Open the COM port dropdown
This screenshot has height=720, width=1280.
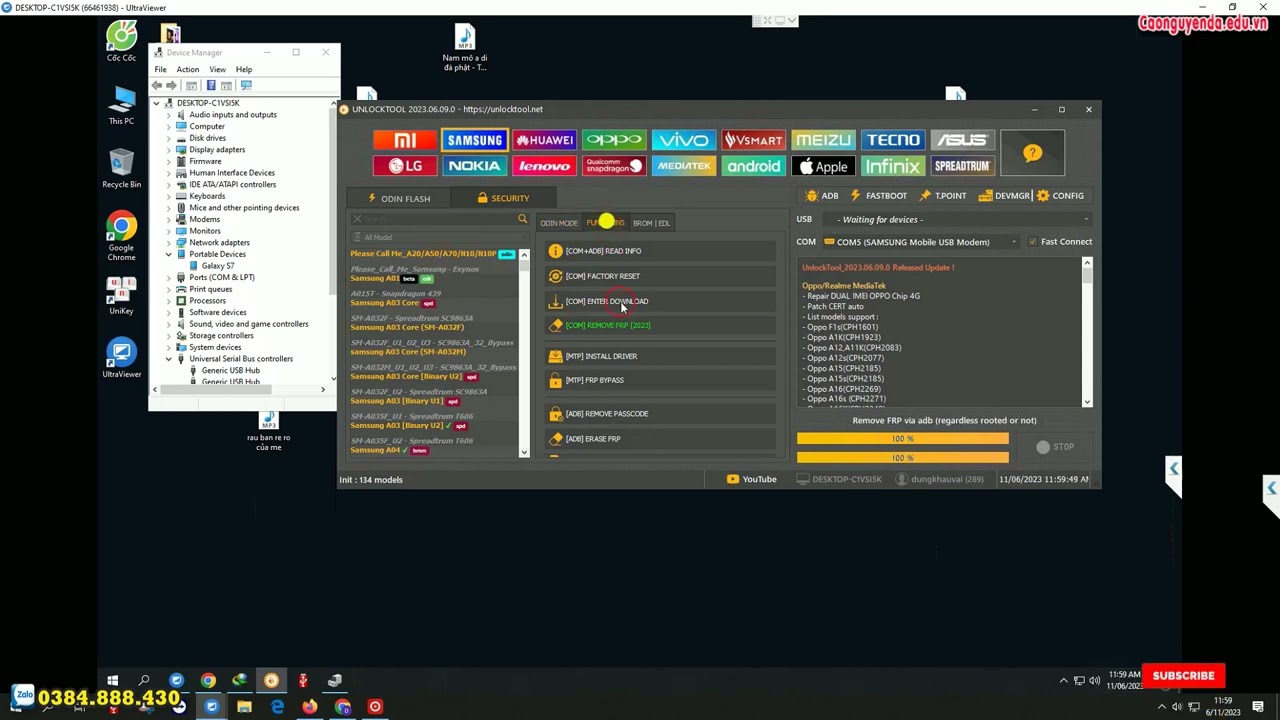(x=921, y=242)
